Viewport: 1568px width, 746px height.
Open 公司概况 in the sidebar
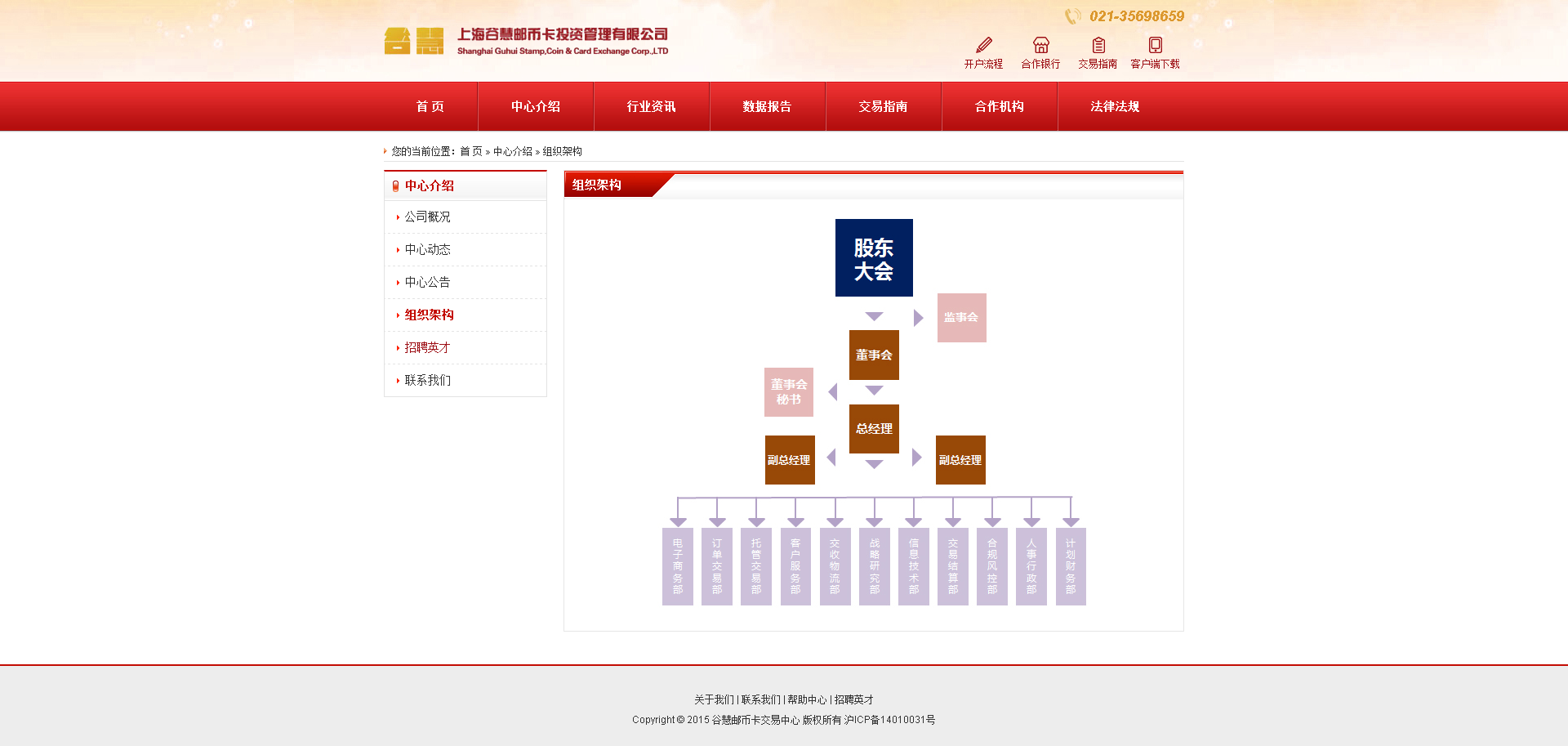[427, 217]
